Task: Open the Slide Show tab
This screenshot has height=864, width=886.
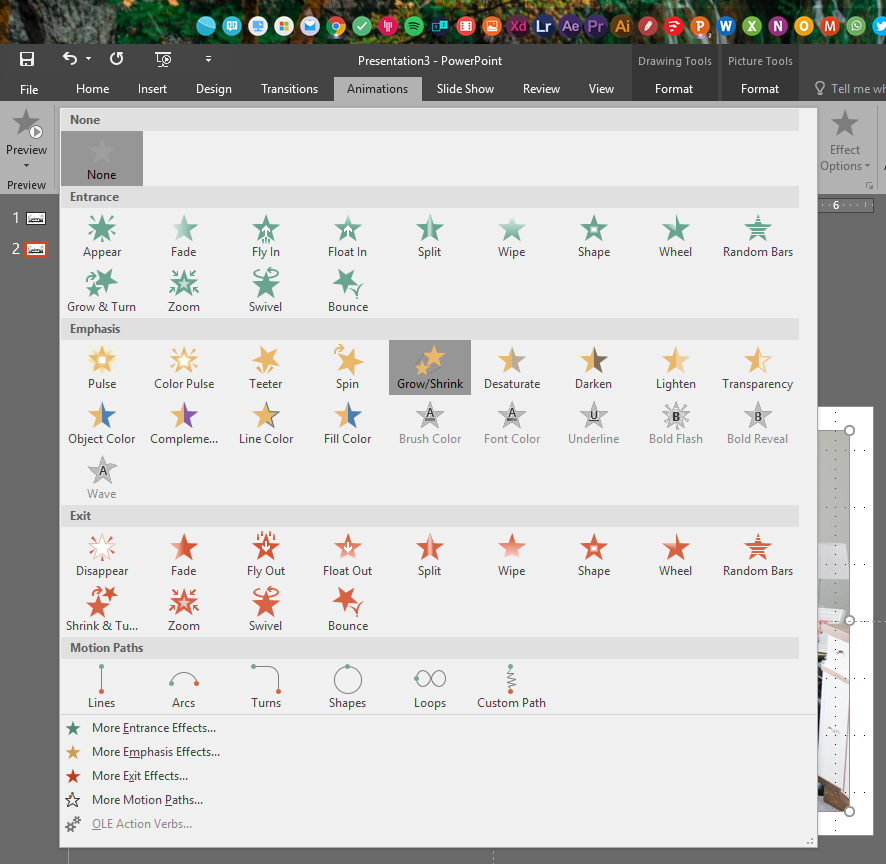Action: (x=465, y=89)
